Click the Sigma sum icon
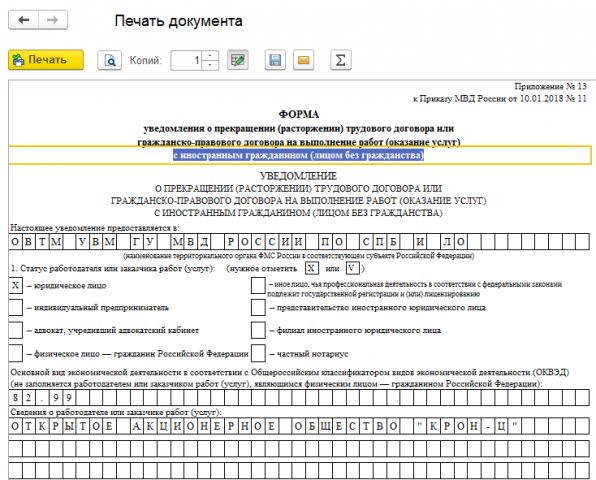596x480 pixels. pos(341,60)
